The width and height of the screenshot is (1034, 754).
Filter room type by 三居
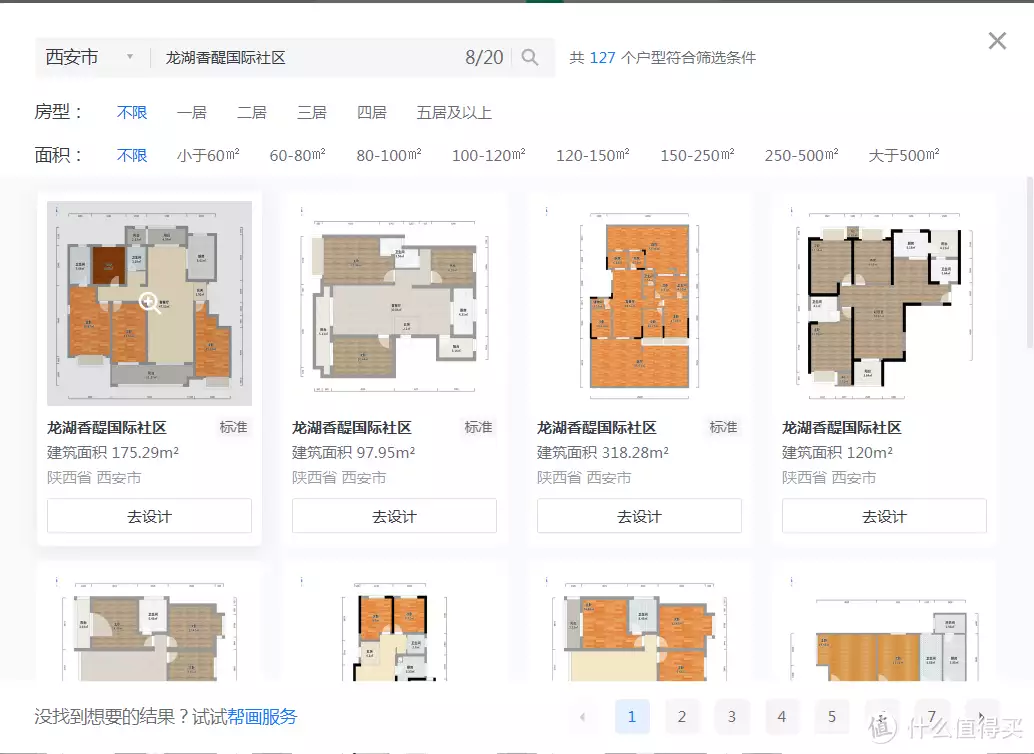[x=312, y=113]
